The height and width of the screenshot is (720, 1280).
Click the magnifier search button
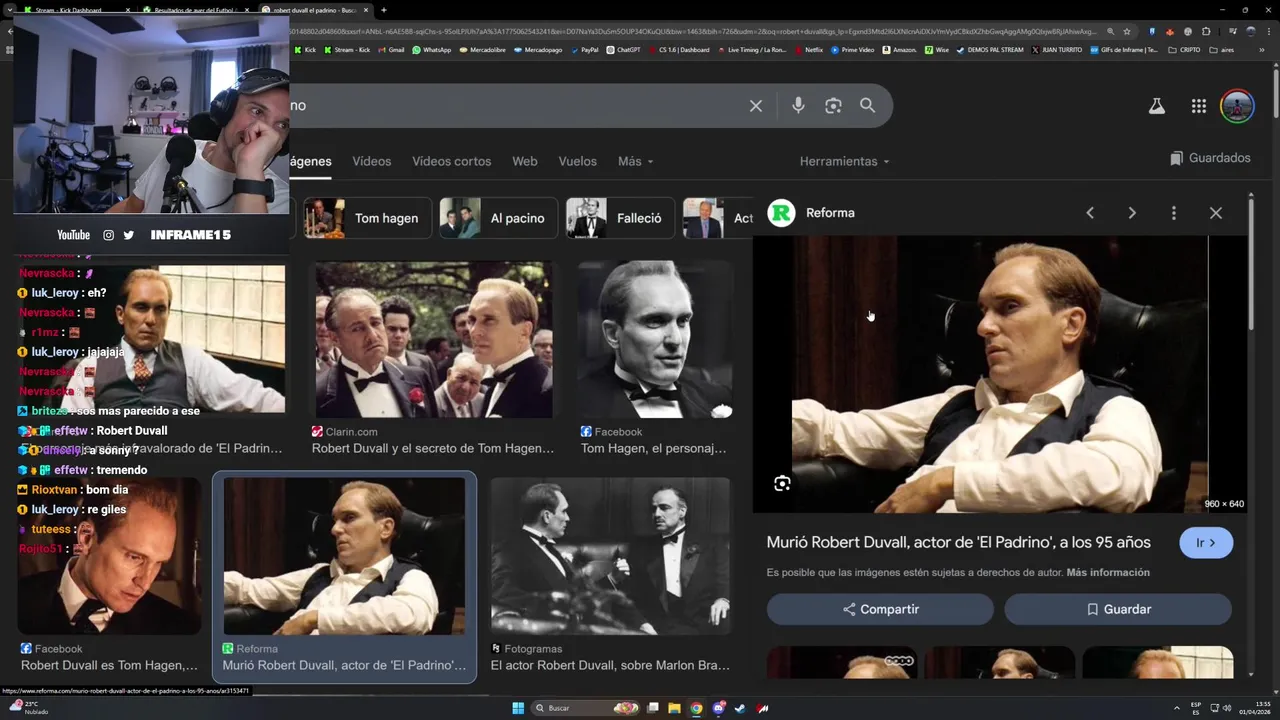tap(867, 105)
